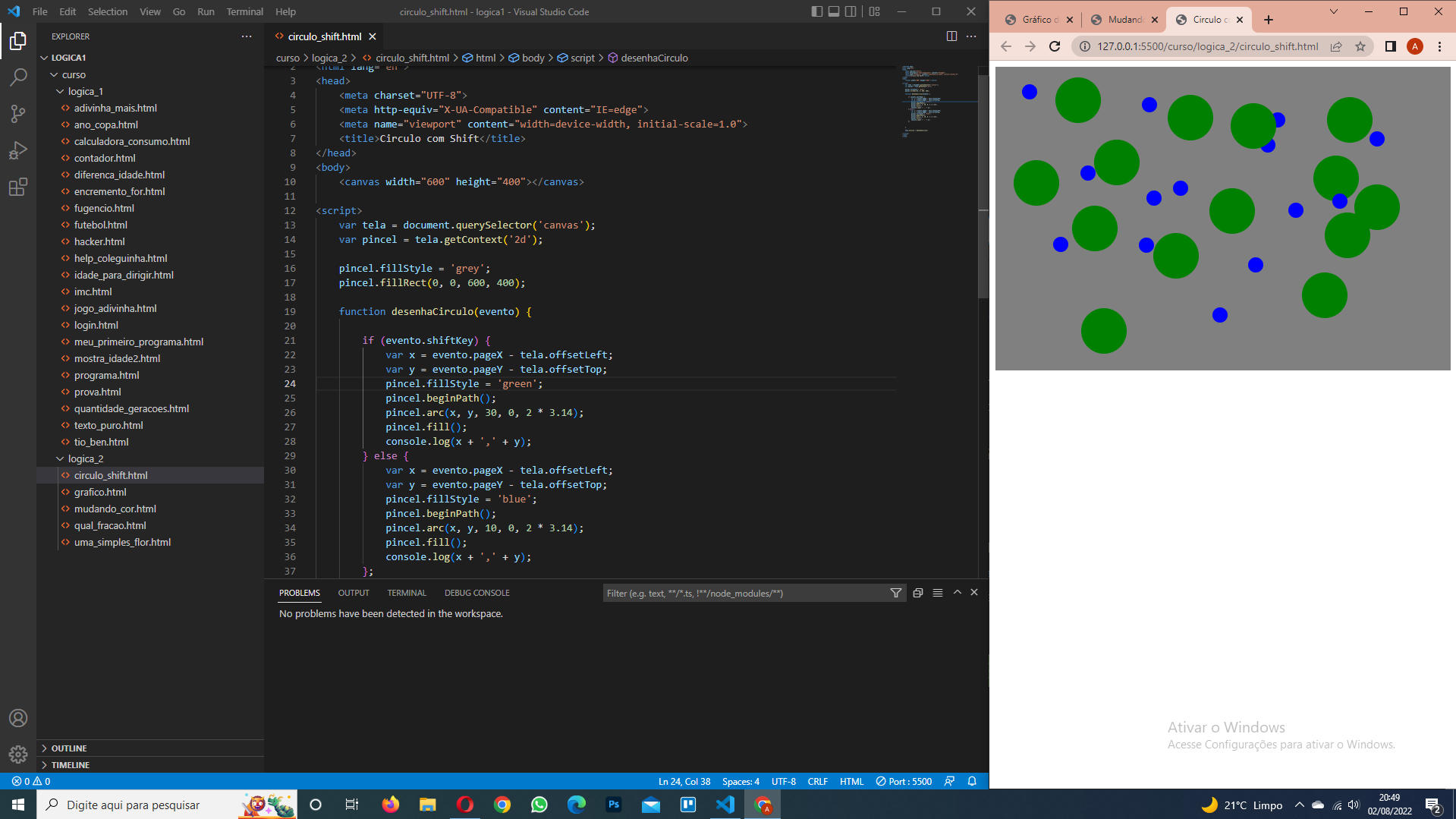Image resolution: width=1456 pixels, height=819 pixels.
Task: Click the Chrome address bar URL
Action: (x=1207, y=46)
